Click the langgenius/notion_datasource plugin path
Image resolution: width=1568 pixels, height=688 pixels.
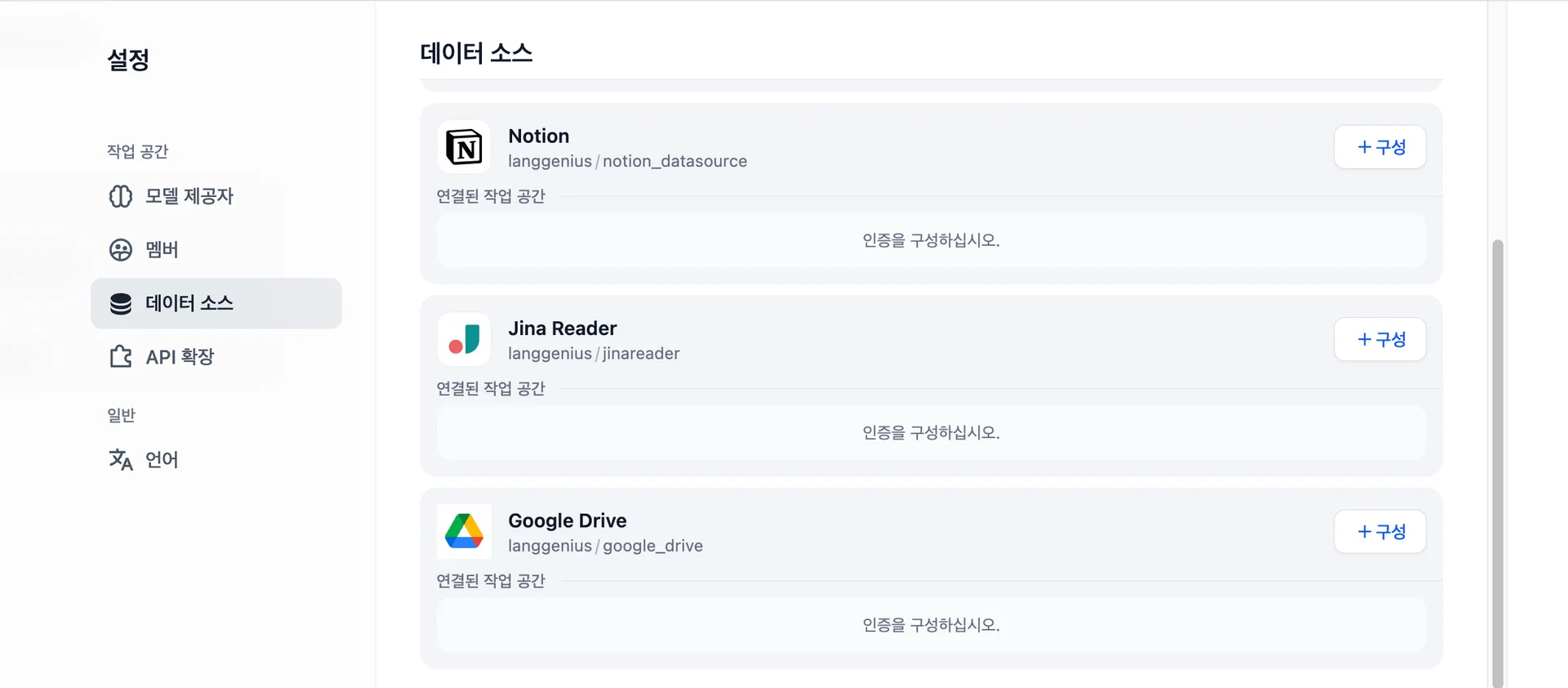pos(627,162)
